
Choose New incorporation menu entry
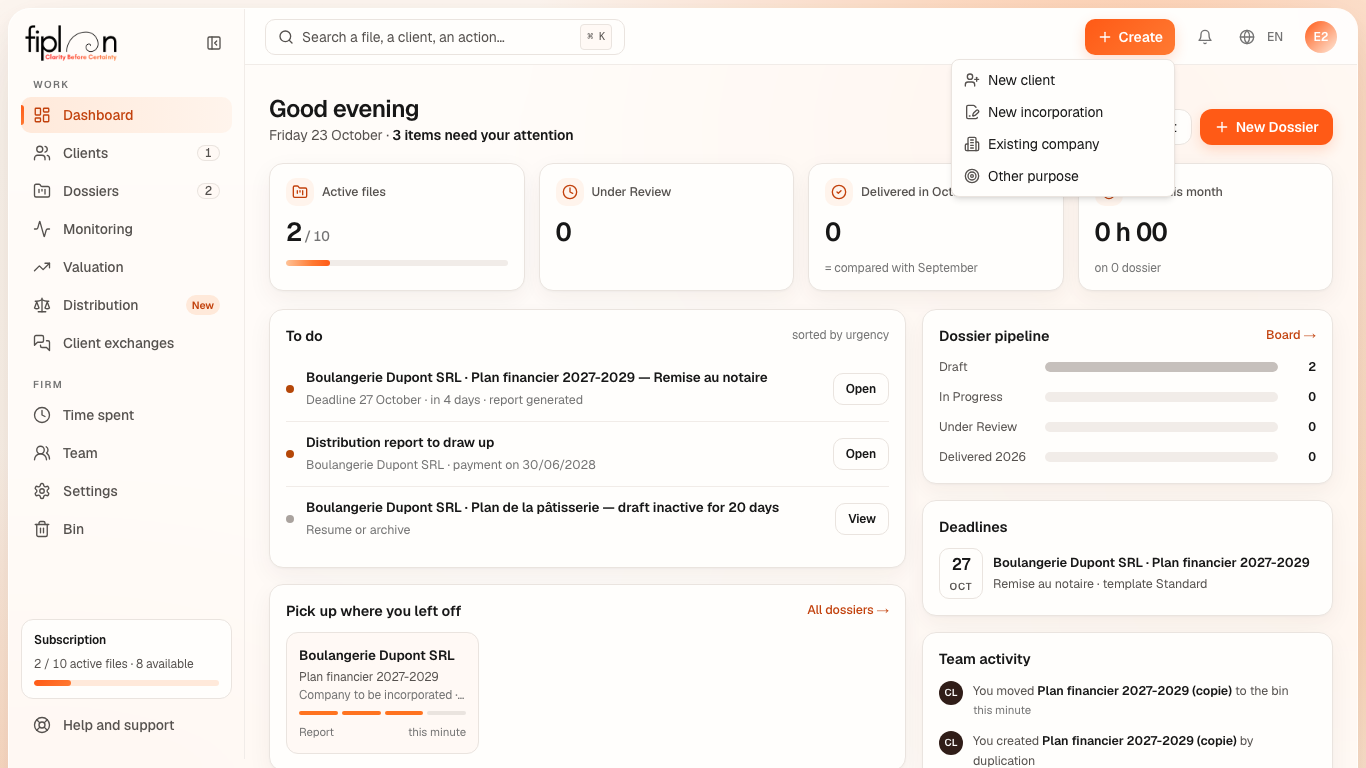(x=1063, y=112)
